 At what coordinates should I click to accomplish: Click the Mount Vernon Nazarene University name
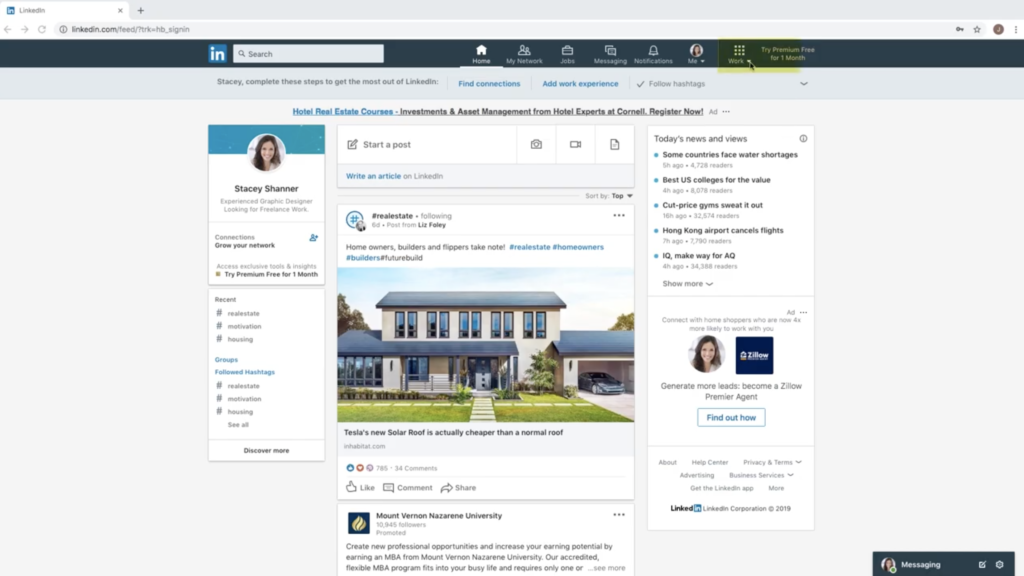click(439, 515)
